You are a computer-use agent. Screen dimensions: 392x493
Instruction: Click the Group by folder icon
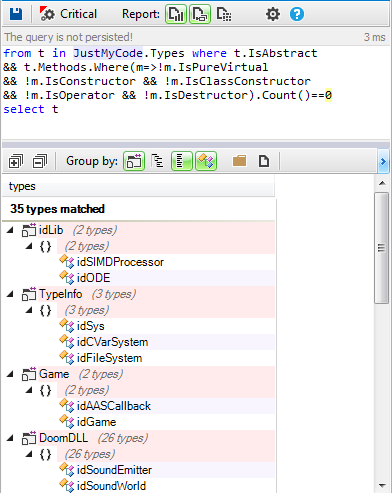point(239,161)
